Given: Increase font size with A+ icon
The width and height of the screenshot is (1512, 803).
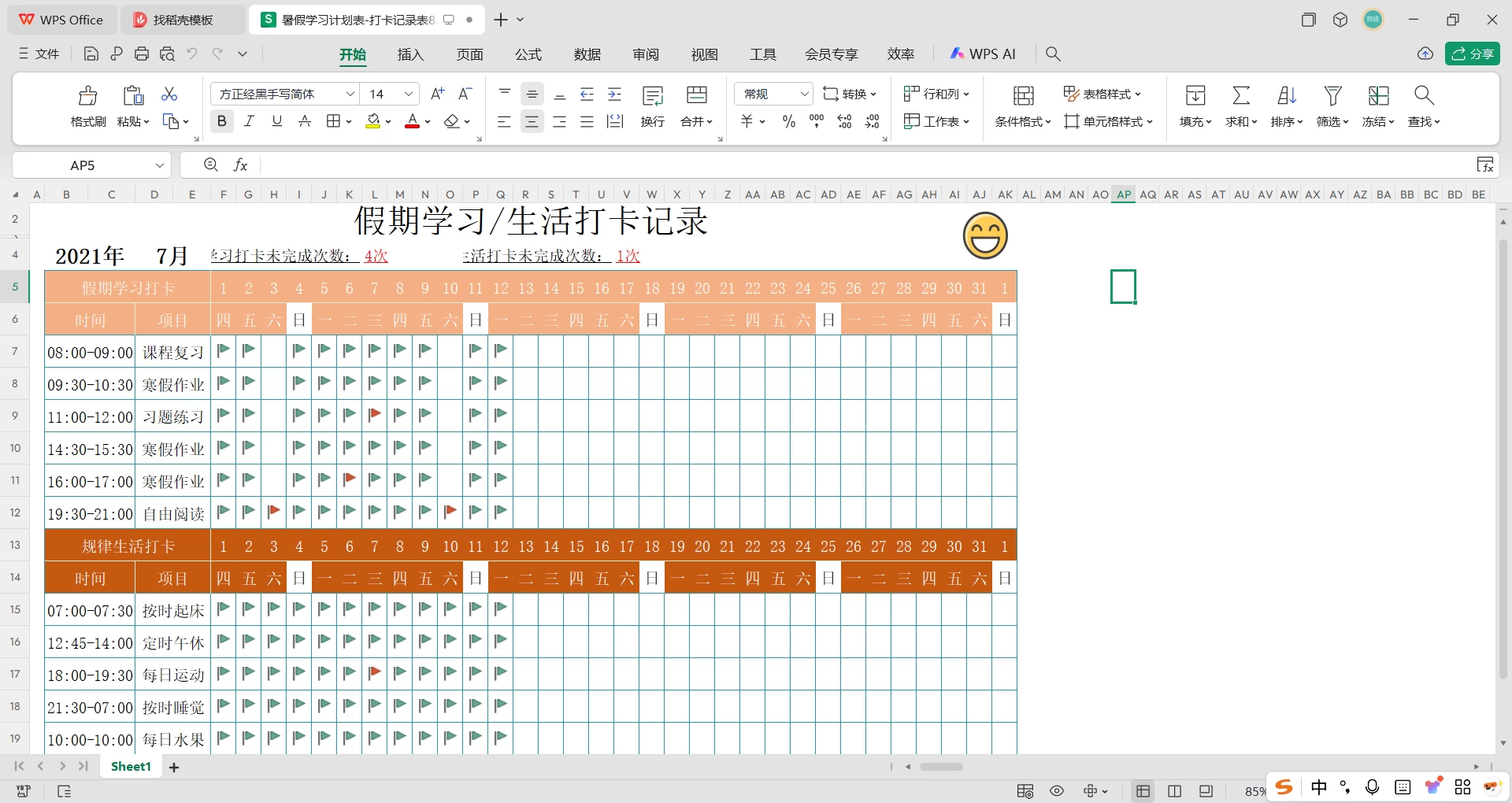Looking at the screenshot, I should [438, 94].
